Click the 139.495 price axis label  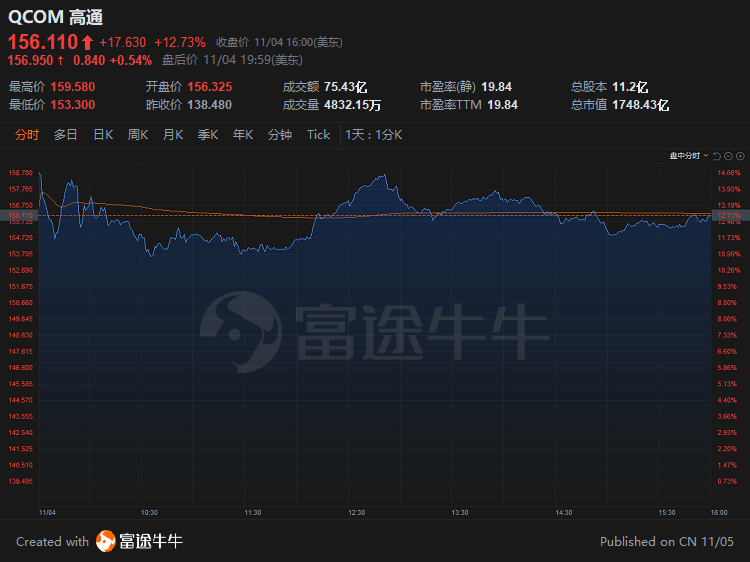coord(21,481)
